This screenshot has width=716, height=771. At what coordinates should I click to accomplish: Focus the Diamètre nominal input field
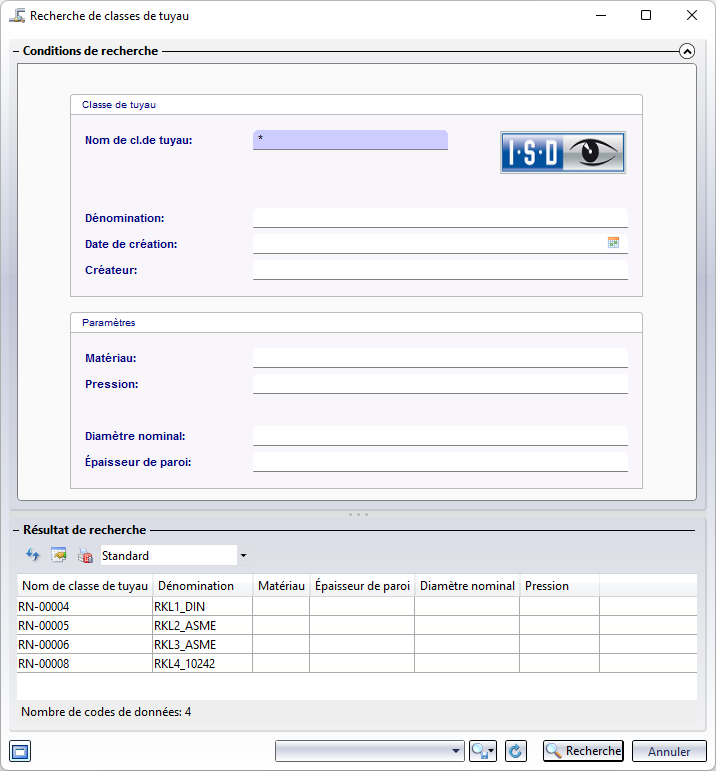coord(440,436)
